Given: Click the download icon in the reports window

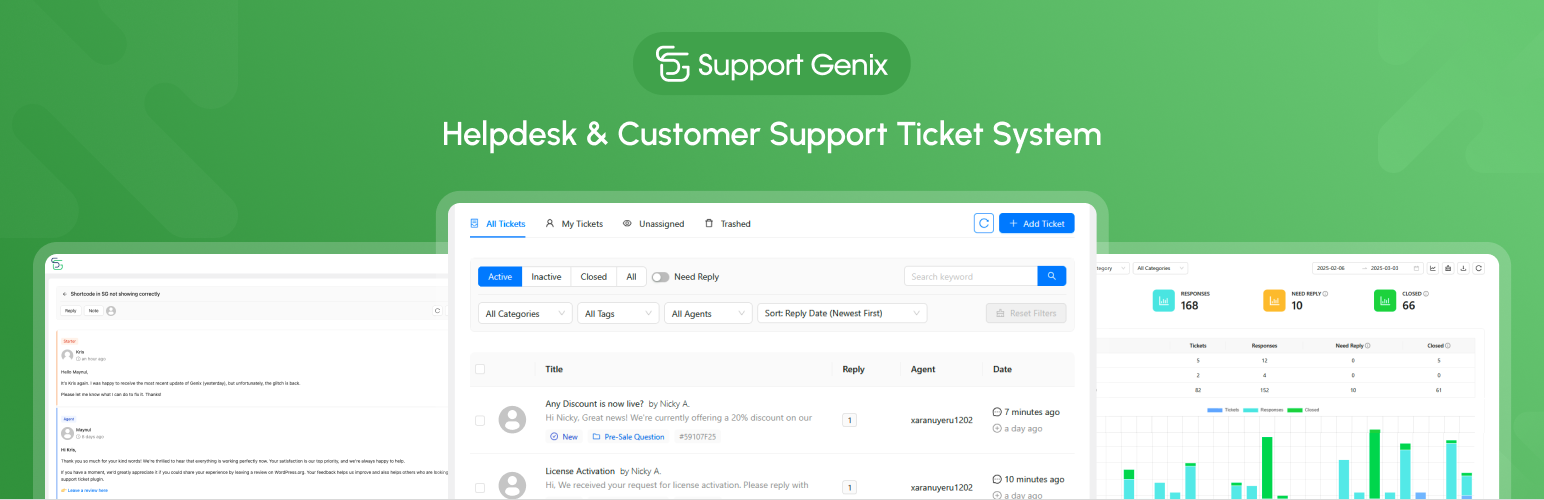Looking at the screenshot, I should tap(1463, 268).
